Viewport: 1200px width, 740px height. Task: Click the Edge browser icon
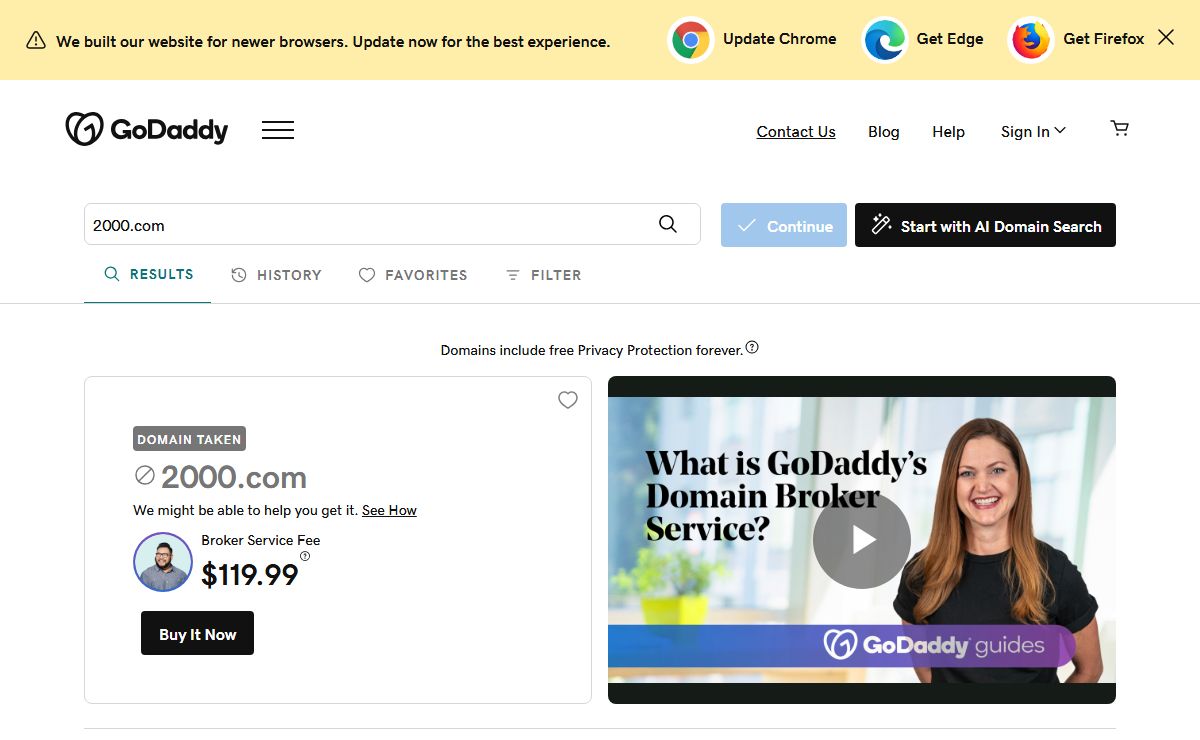point(885,40)
